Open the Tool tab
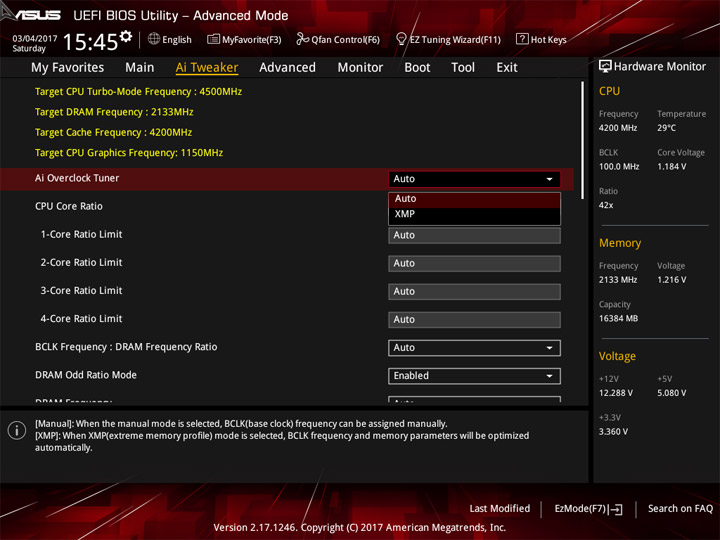This screenshot has width=720, height=540. tap(463, 68)
